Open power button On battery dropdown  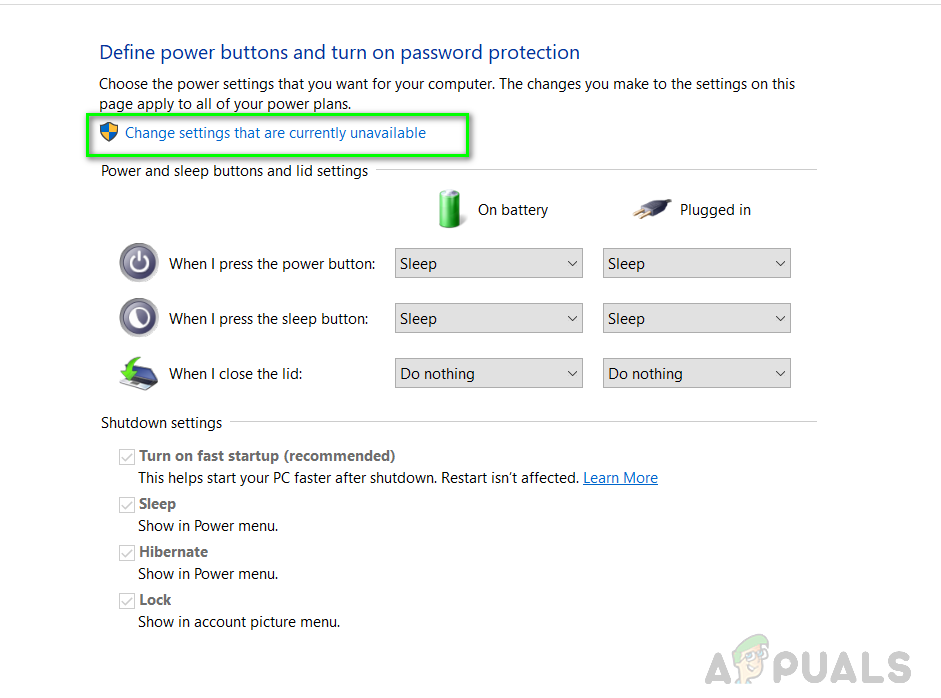click(x=489, y=264)
